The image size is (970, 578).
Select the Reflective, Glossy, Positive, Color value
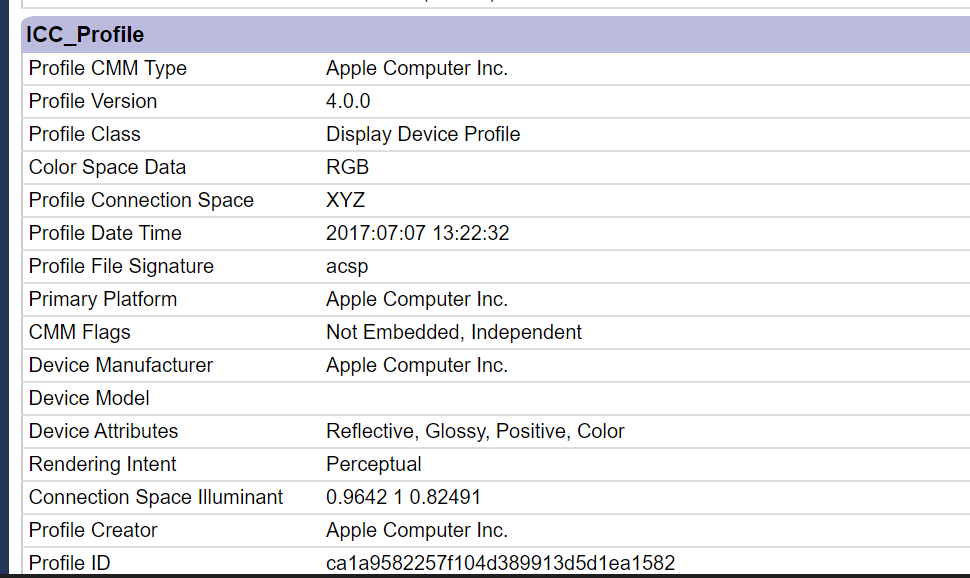coord(475,432)
